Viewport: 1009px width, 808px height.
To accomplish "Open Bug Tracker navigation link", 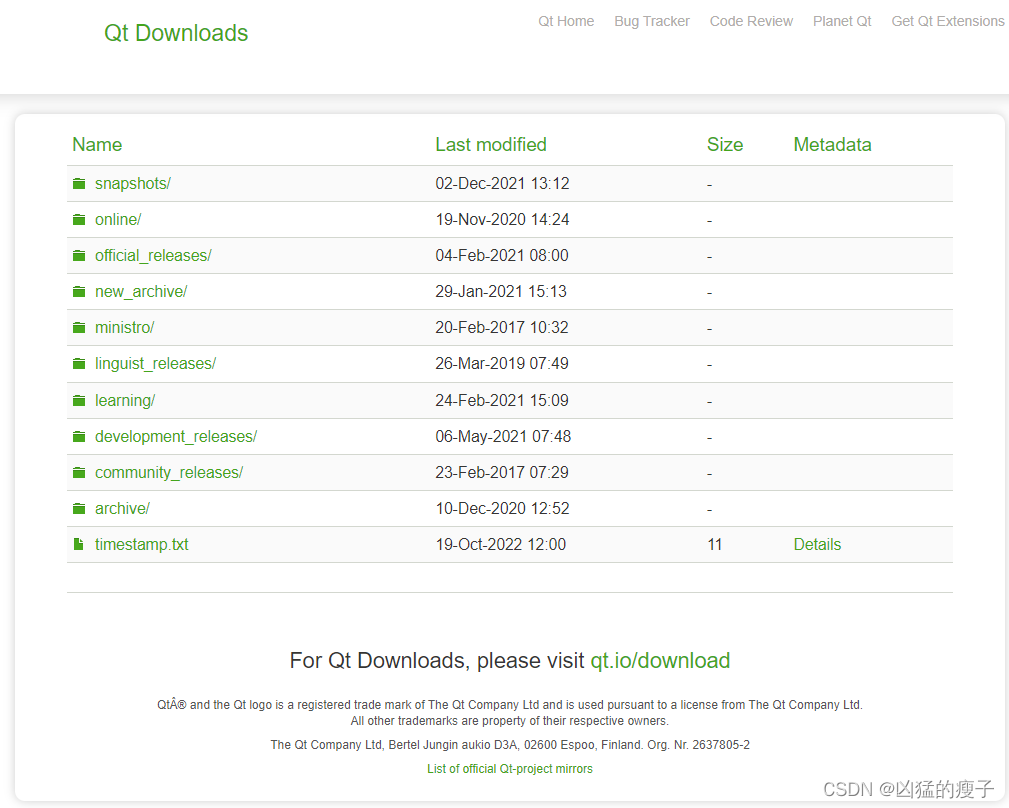I will (652, 21).
